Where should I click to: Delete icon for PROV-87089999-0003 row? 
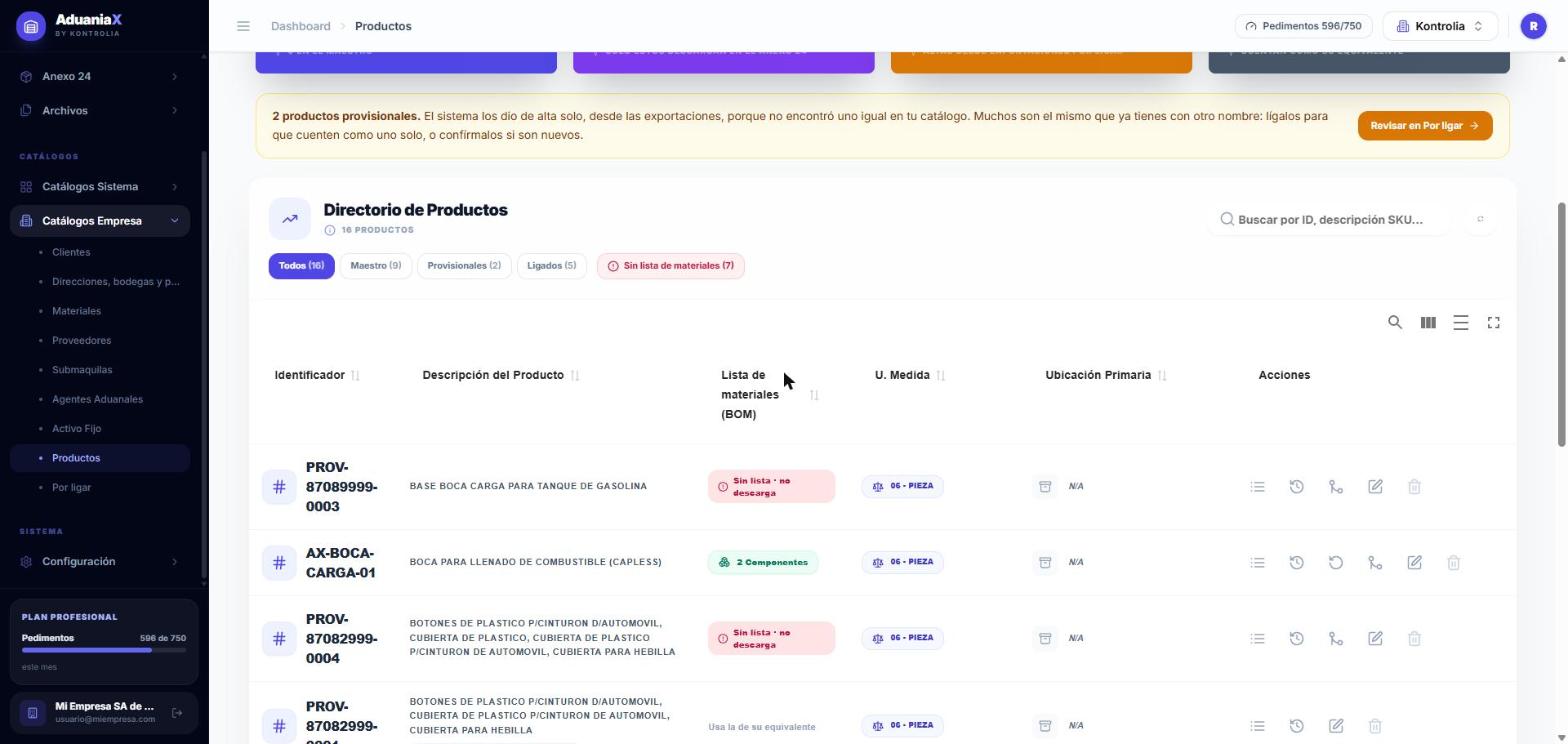tap(1414, 486)
